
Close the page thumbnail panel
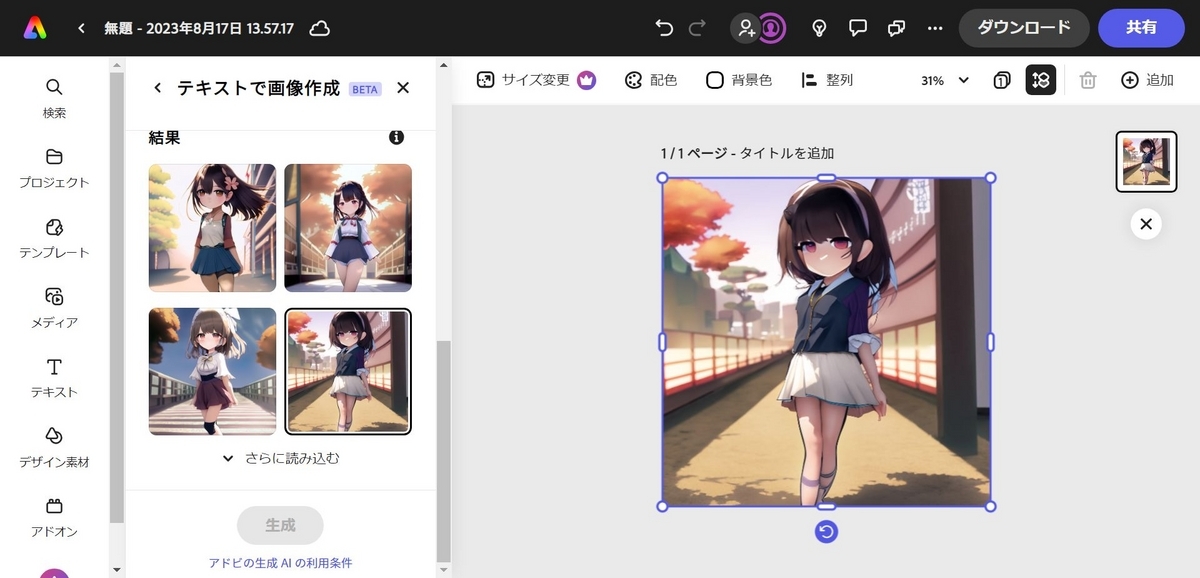coord(1146,224)
